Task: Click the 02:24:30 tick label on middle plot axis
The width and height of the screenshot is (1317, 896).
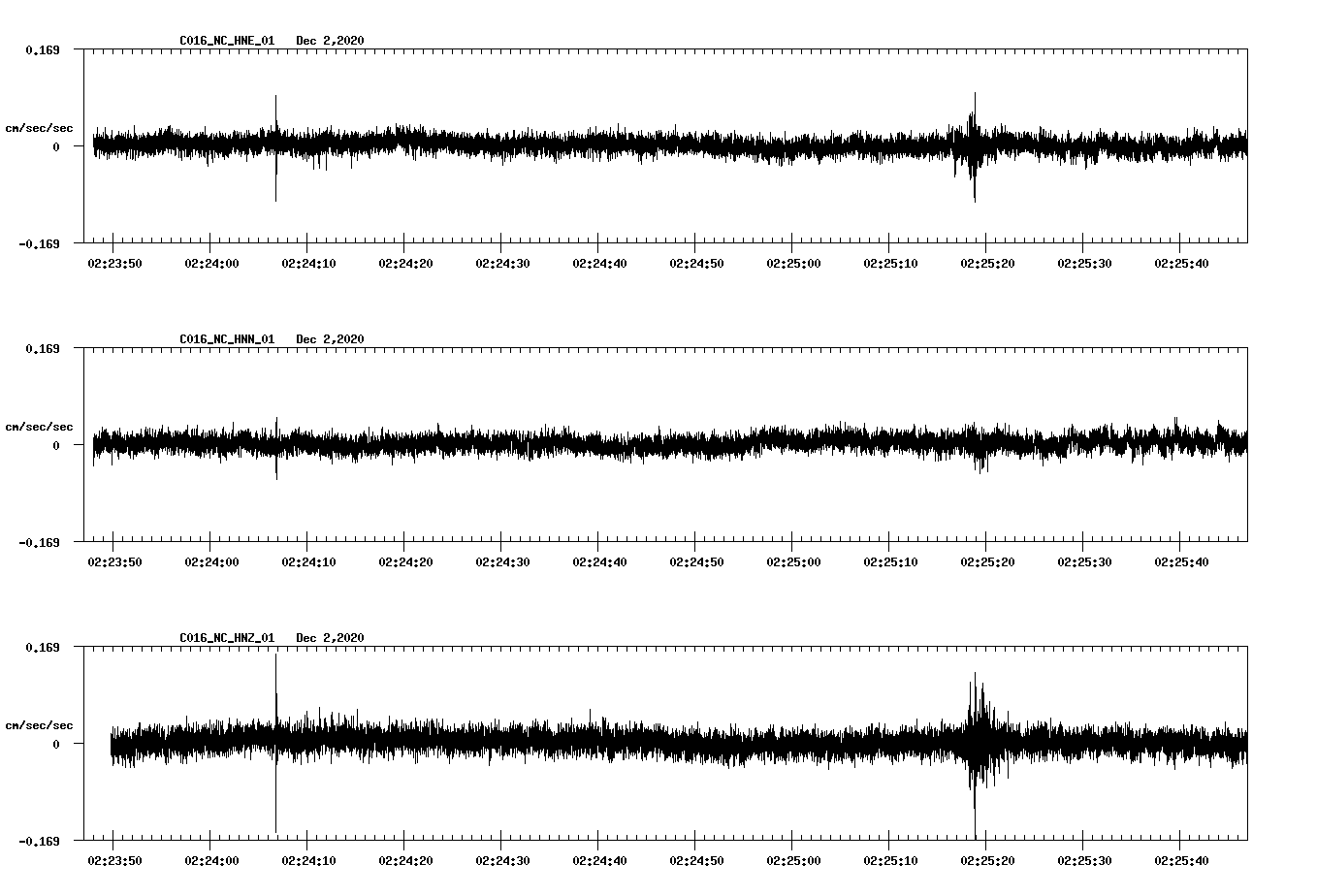Action: [502, 560]
